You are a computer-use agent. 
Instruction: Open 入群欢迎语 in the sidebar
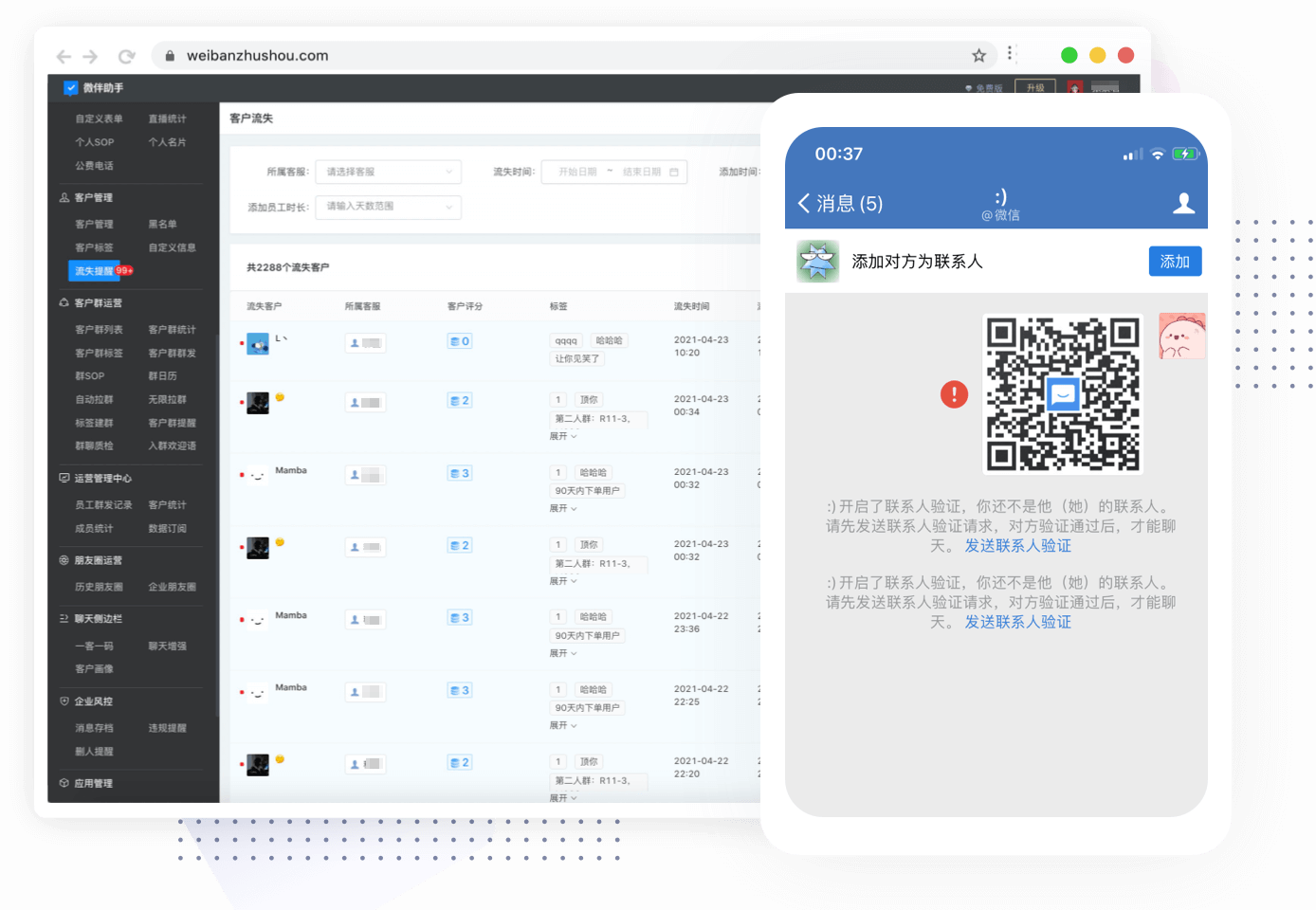point(172,446)
